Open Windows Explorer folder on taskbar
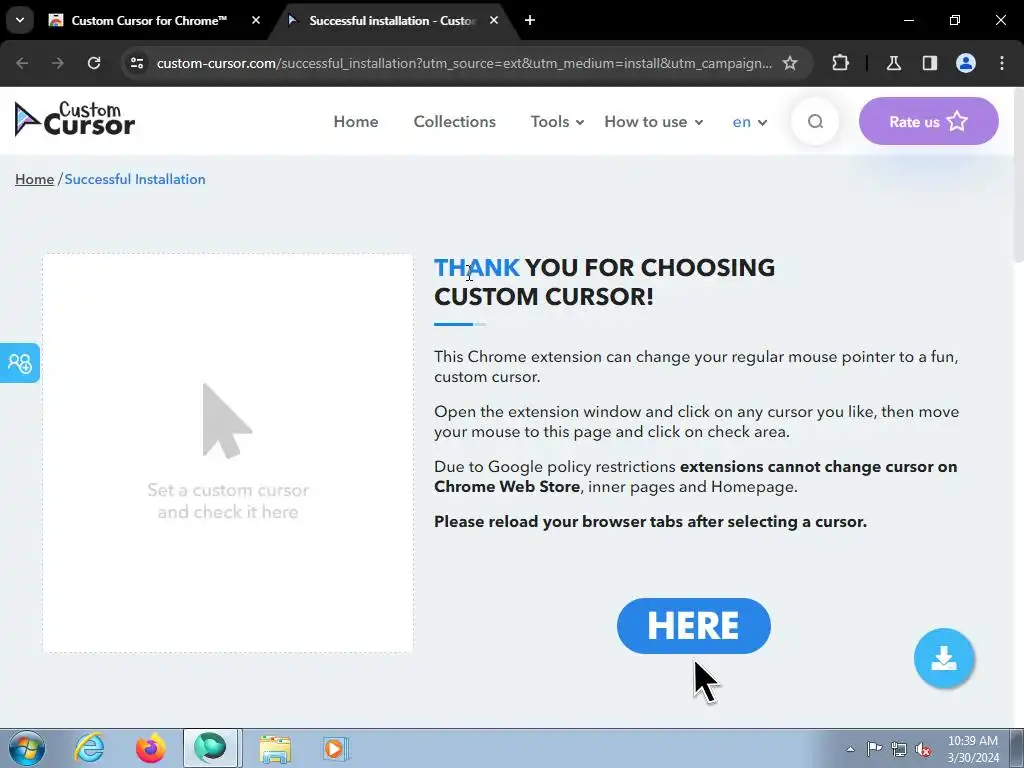Viewport: 1024px width, 768px height. [275, 748]
